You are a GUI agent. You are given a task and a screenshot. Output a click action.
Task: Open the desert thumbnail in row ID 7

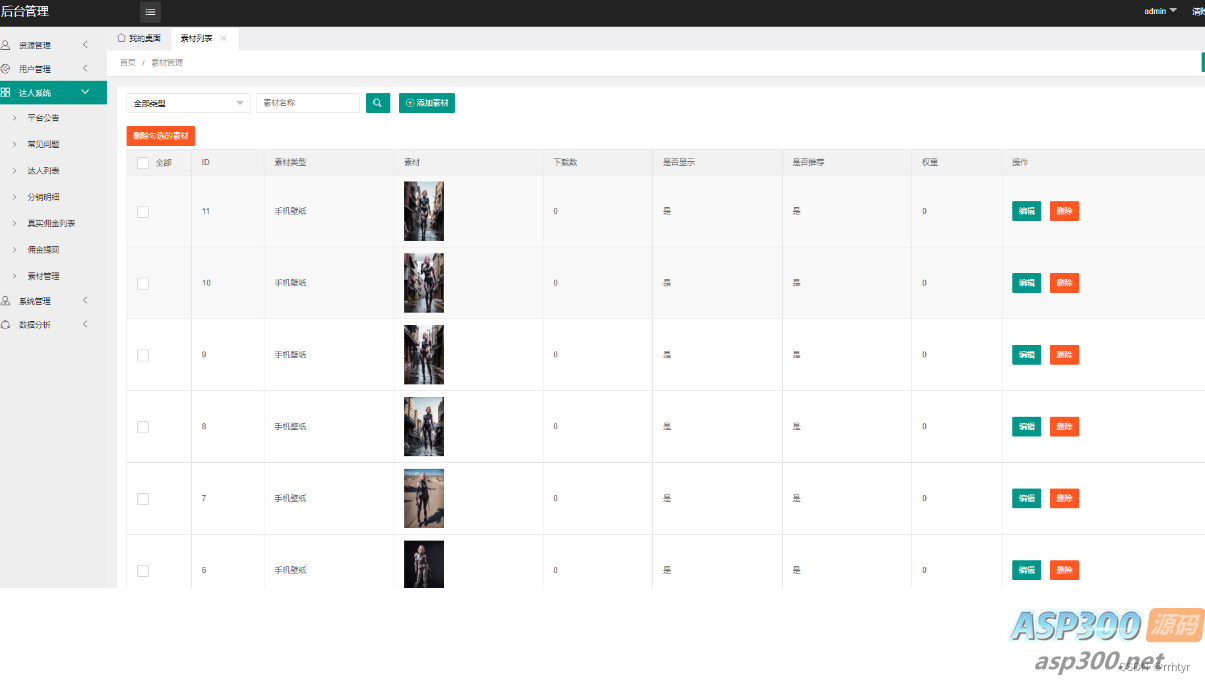click(424, 498)
